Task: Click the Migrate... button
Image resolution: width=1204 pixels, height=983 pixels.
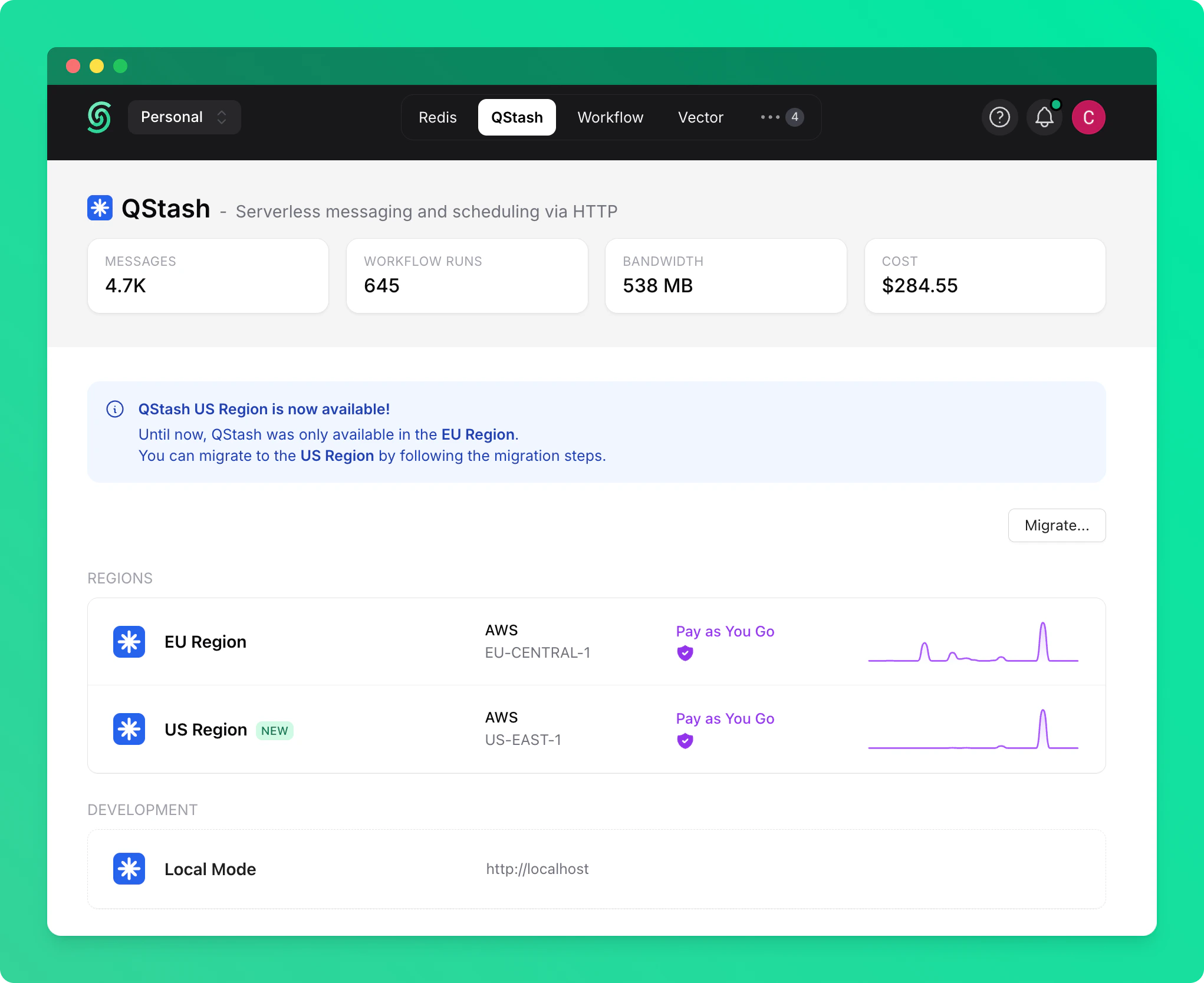Action: 1057,525
